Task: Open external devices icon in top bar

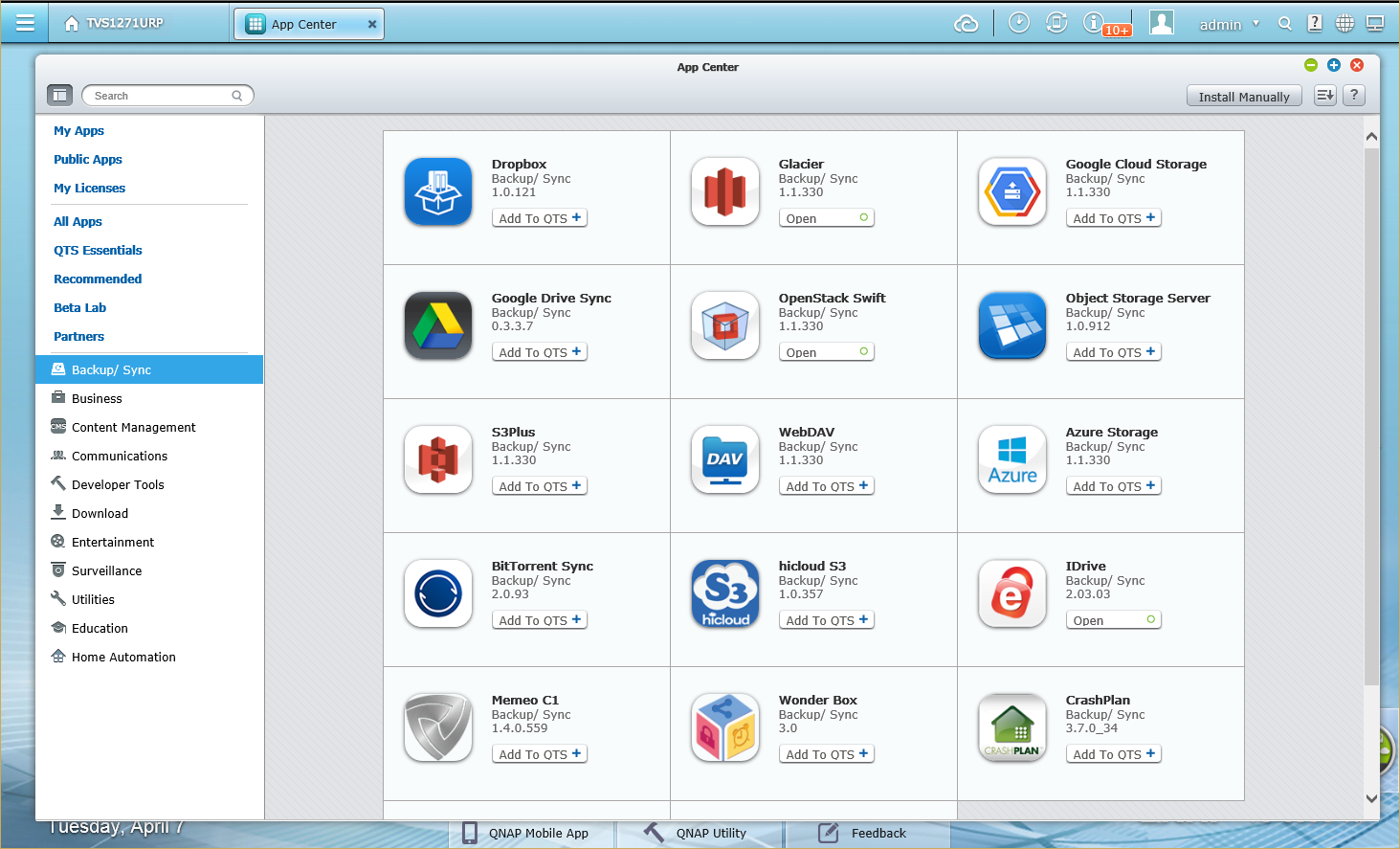Action: coord(1056,22)
